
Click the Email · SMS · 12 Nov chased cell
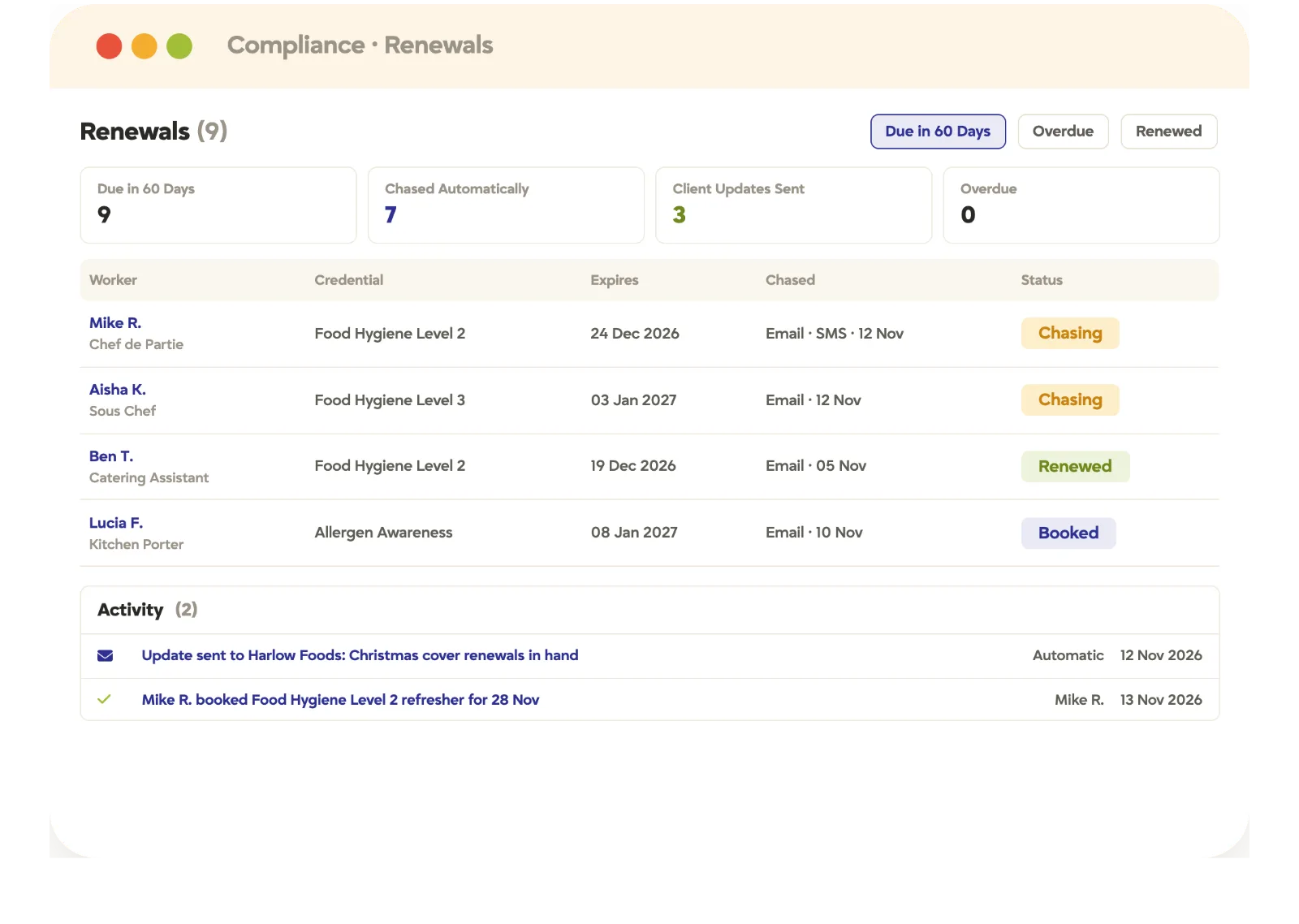point(835,334)
